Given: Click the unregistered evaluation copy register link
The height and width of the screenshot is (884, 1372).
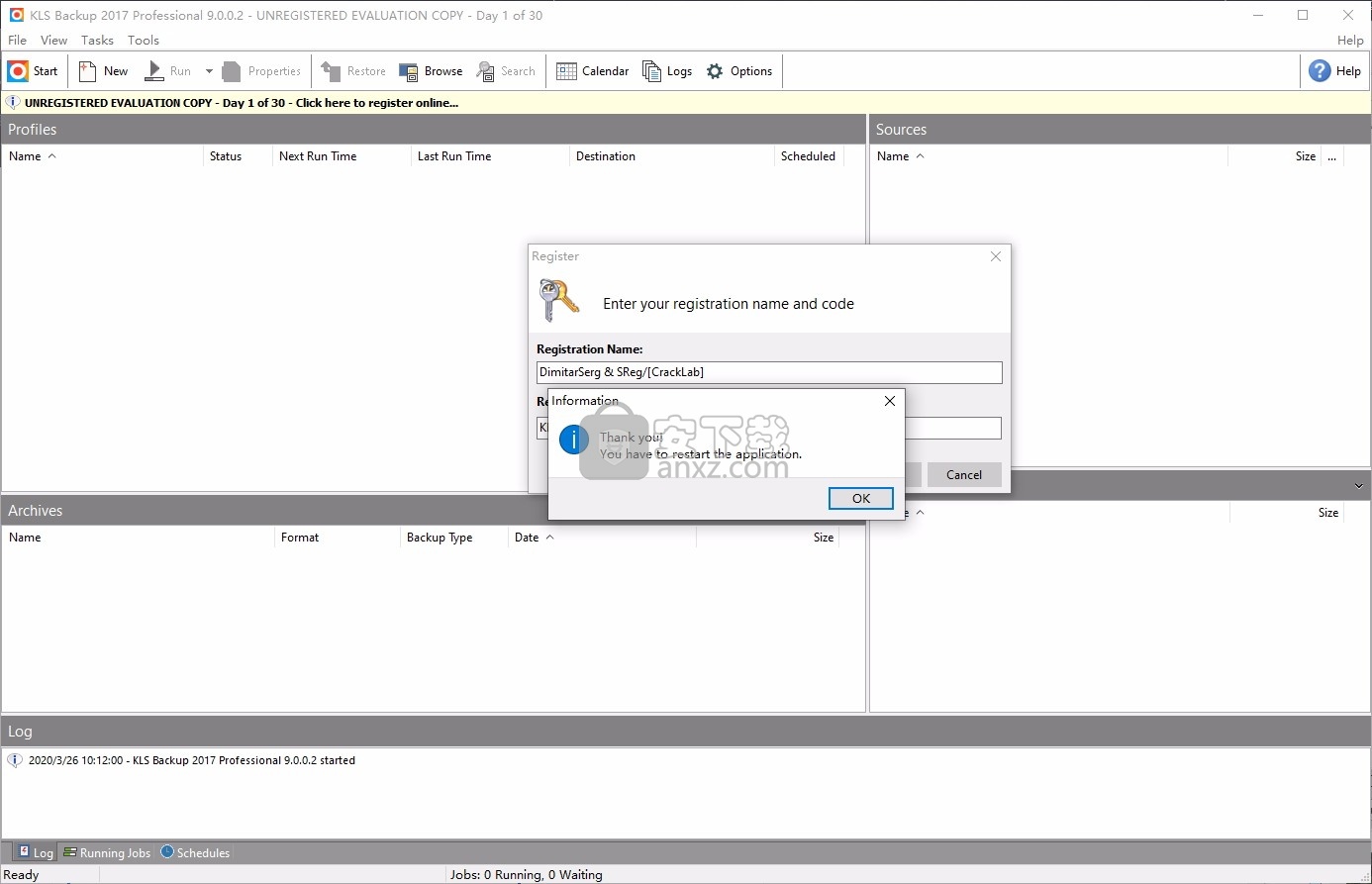Looking at the screenshot, I should [242, 103].
